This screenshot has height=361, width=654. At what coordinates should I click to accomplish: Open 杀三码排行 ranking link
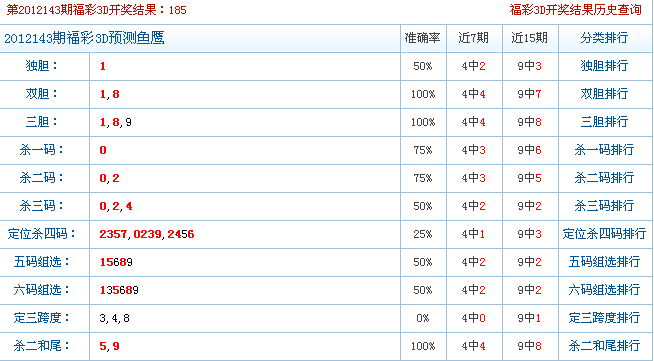pyautogui.click(x=604, y=206)
